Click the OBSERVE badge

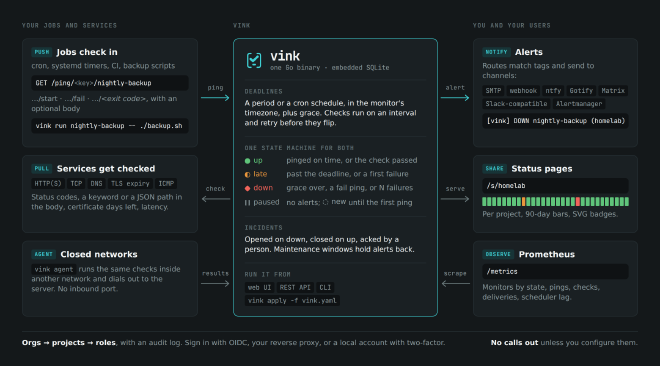(498, 254)
